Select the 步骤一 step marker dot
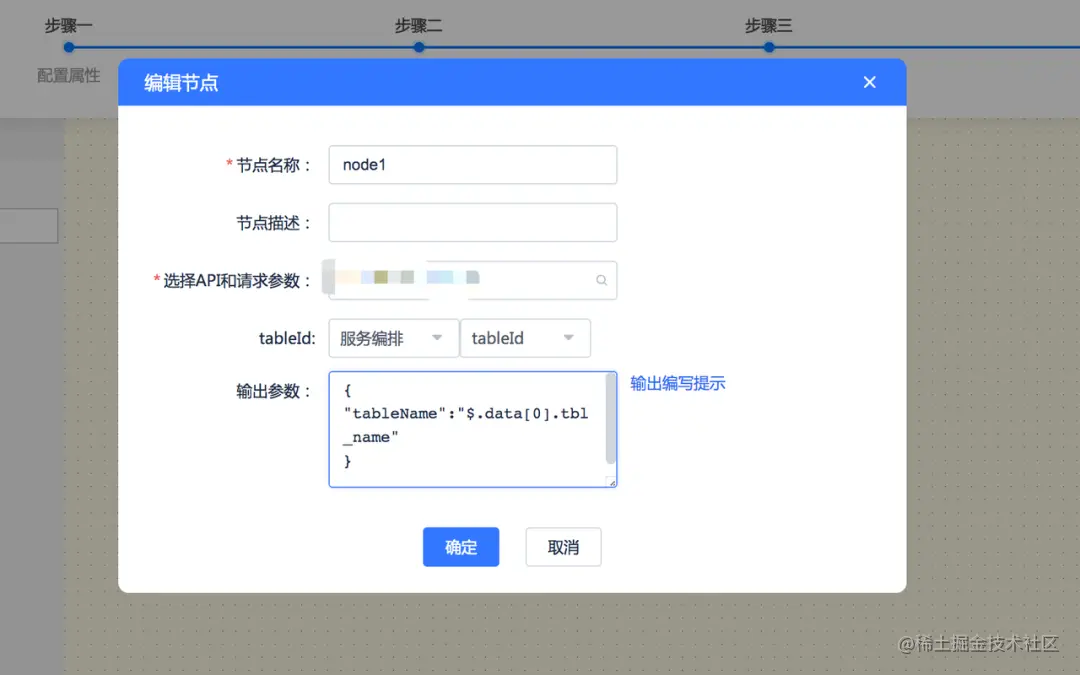 [69, 48]
